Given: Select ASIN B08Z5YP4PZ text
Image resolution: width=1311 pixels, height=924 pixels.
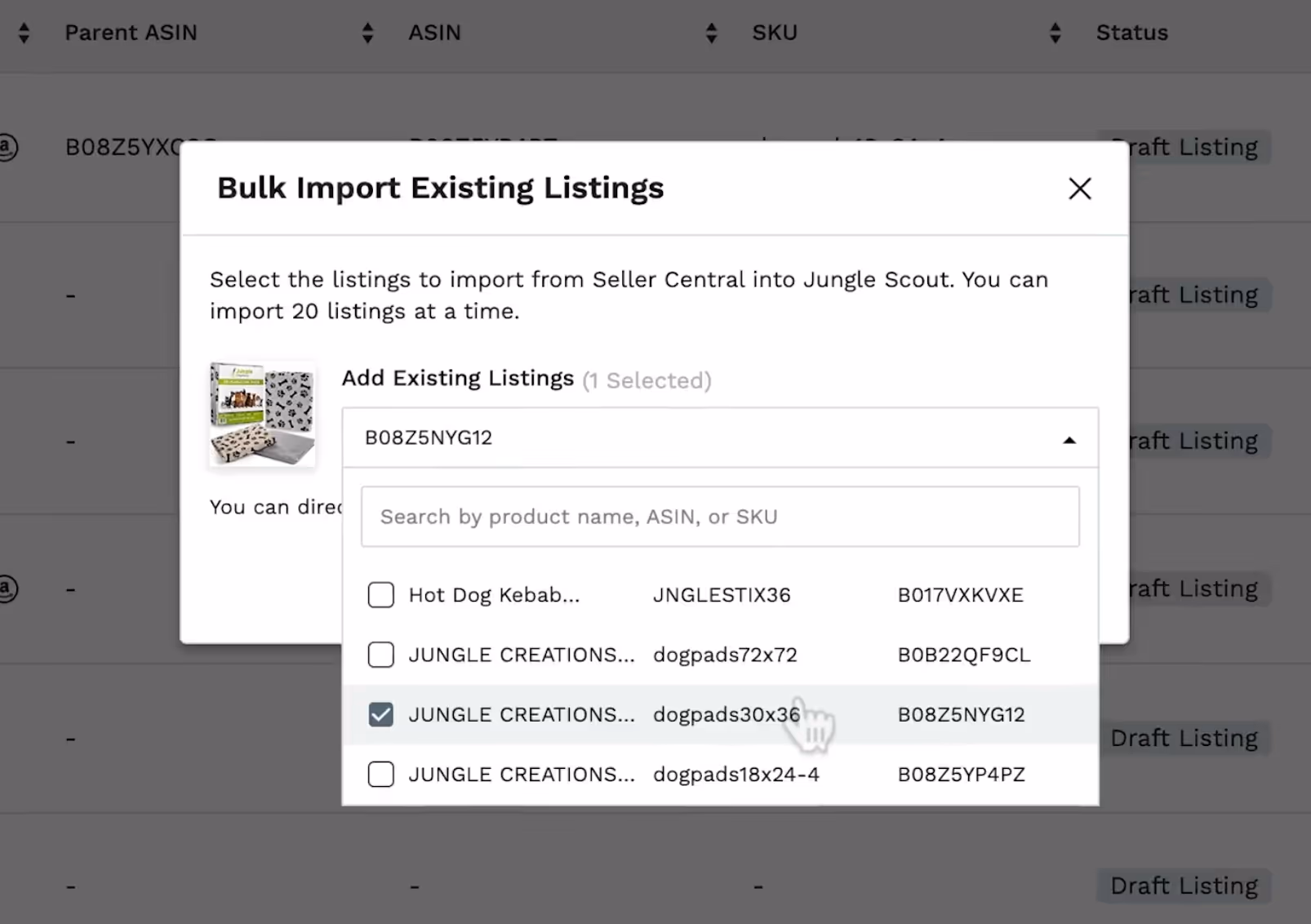Looking at the screenshot, I should click(962, 774).
